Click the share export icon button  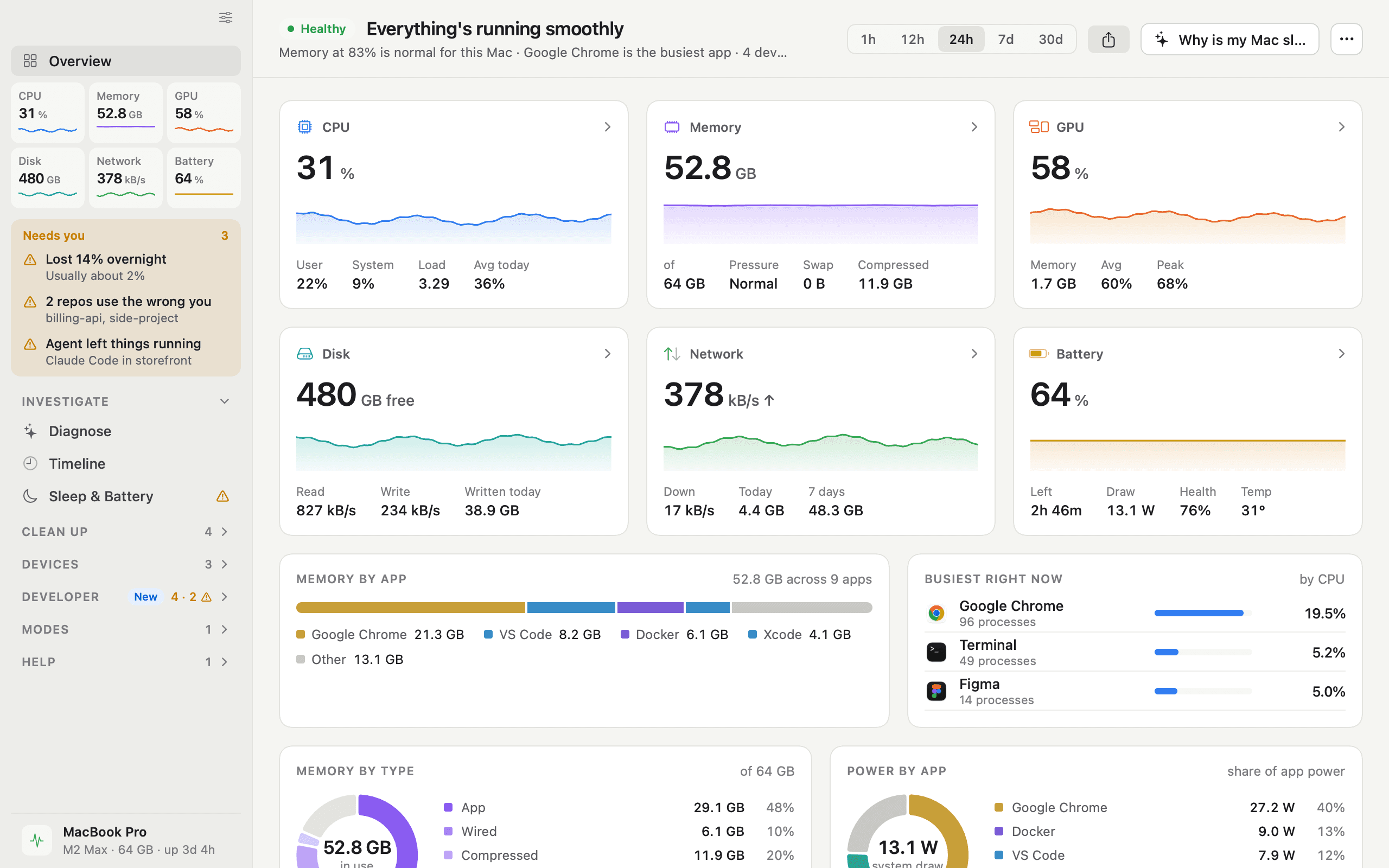pos(1108,39)
